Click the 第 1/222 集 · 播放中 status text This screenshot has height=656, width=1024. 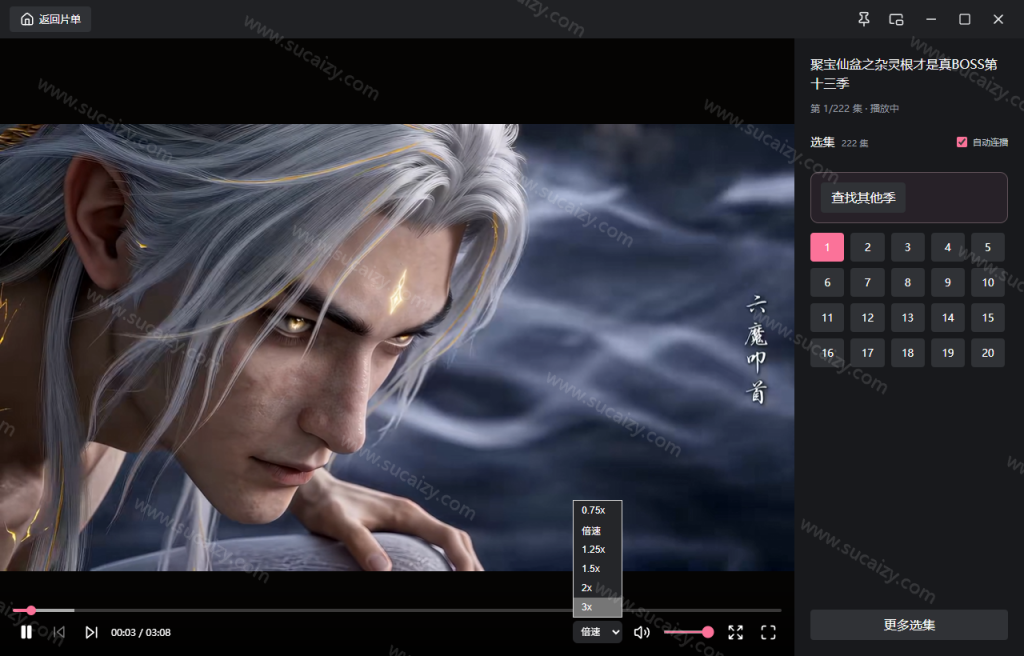click(x=854, y=108)
